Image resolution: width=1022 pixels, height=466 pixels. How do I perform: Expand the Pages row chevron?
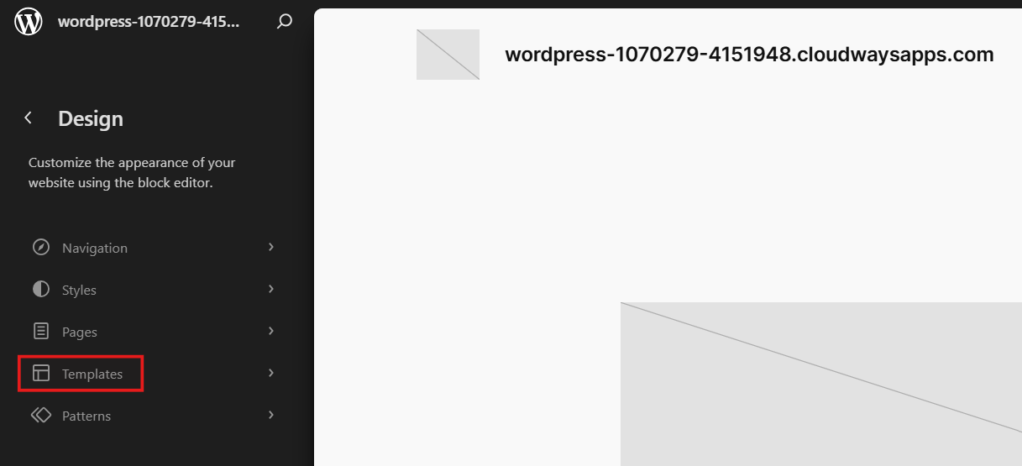[x=271, y=331]
